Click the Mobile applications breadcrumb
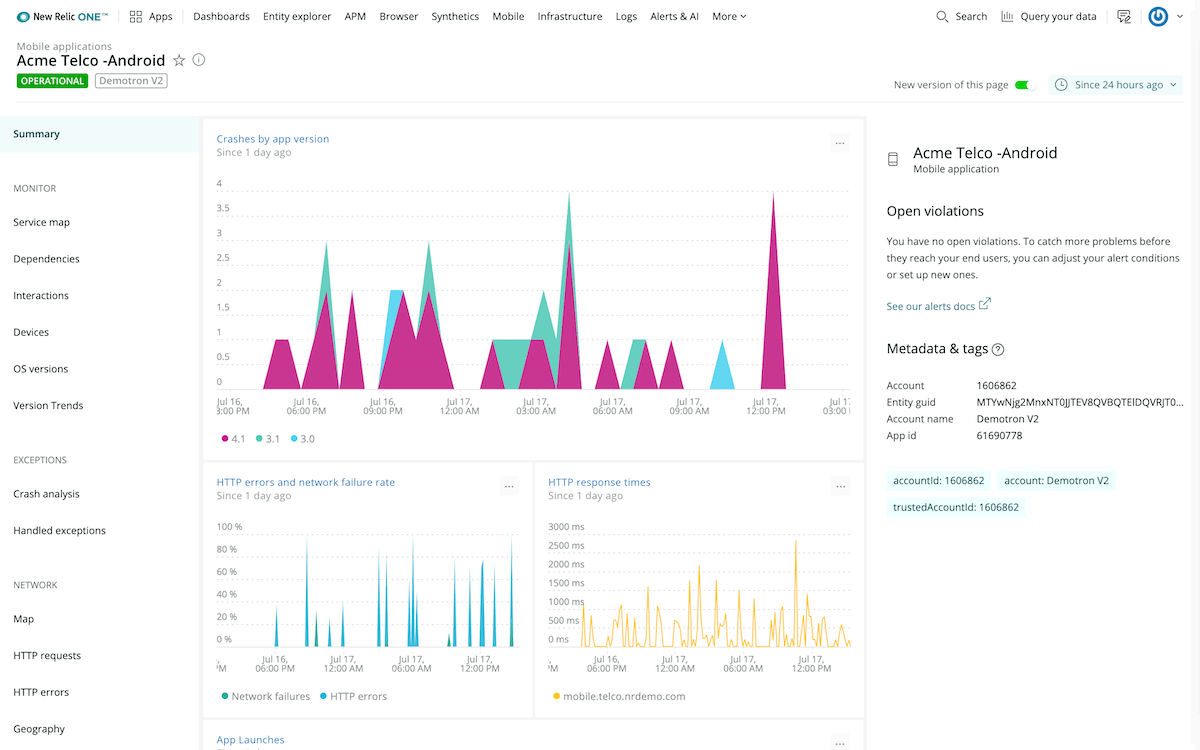Screen dimensions: 1200x750 [x=64, y=46]
